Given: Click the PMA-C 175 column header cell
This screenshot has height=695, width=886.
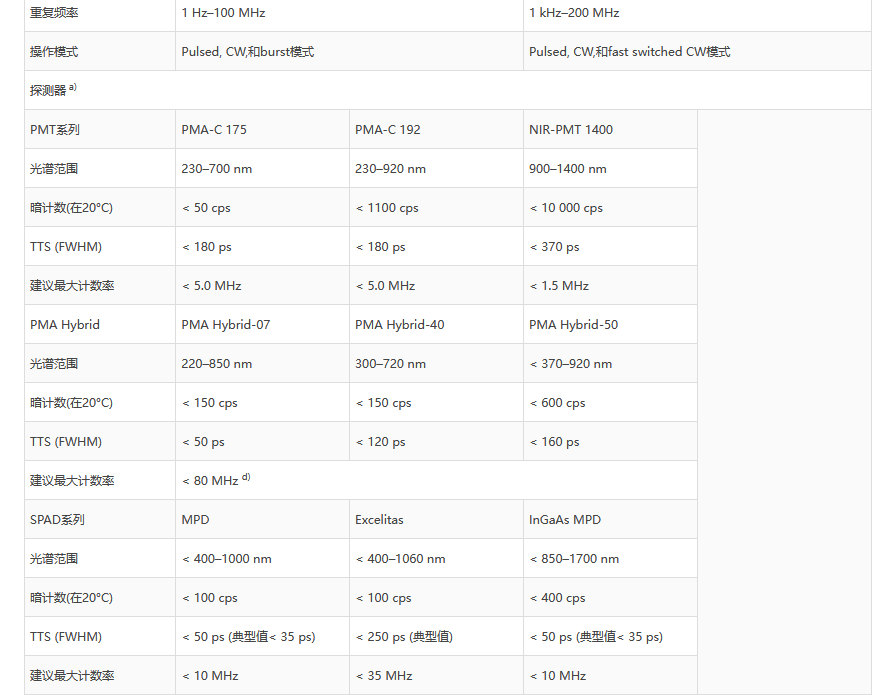Looking at the screenshot, I should point(214,130).
